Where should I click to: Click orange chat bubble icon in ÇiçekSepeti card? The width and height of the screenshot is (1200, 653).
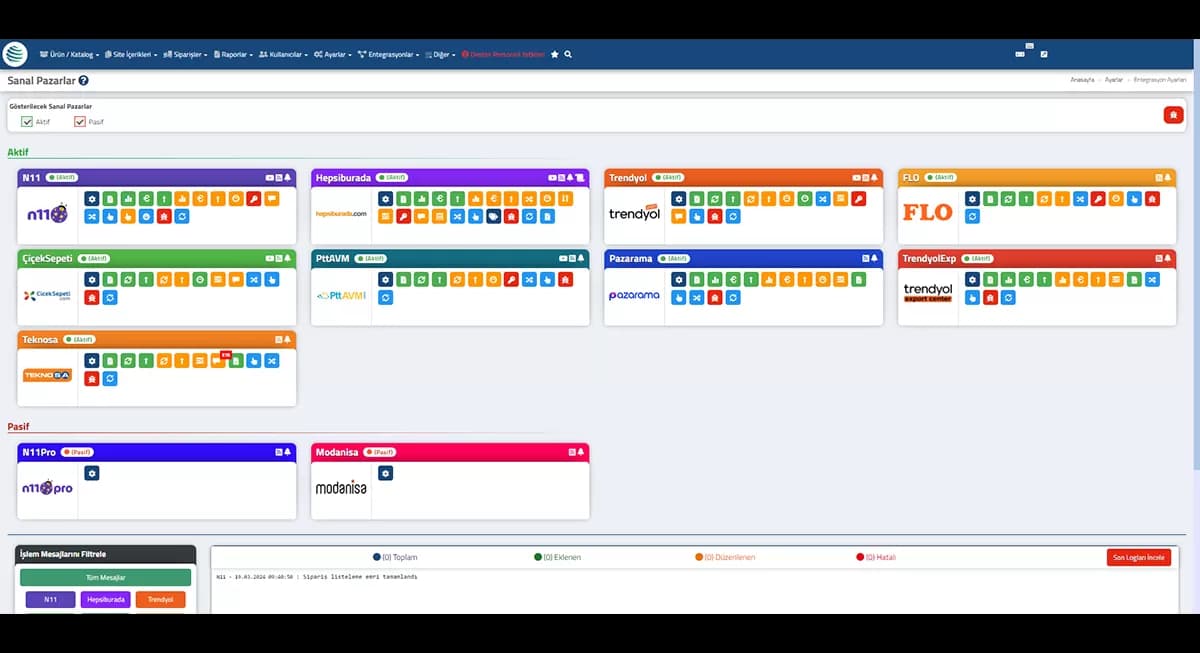pyautogui.click(x=235, y=279)
